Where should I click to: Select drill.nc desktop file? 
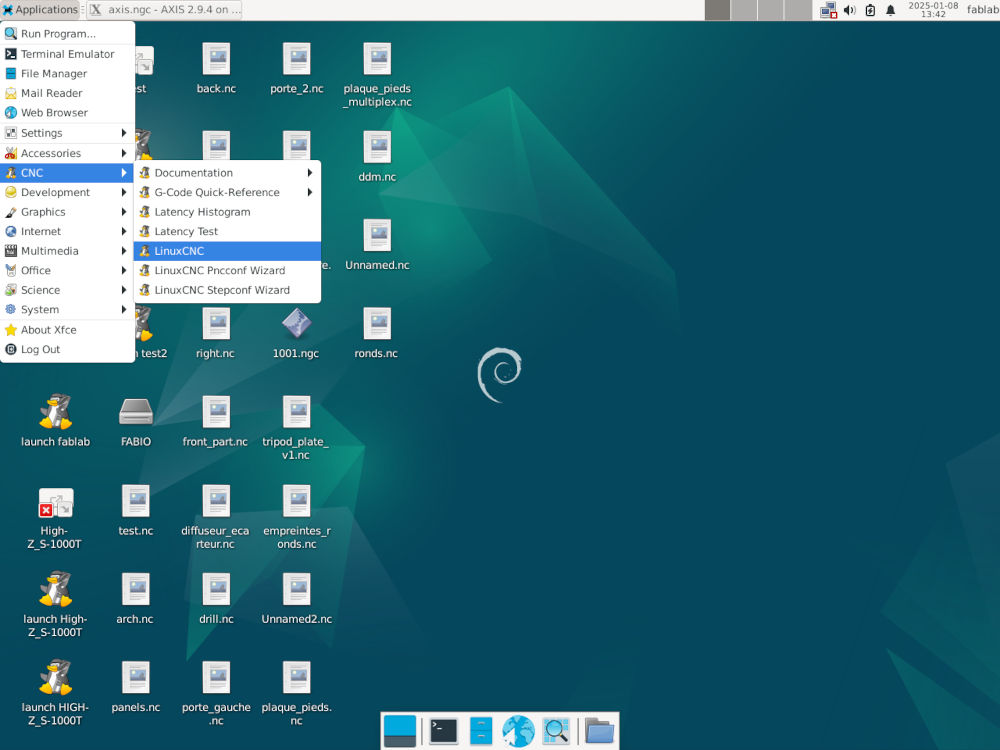216,589
